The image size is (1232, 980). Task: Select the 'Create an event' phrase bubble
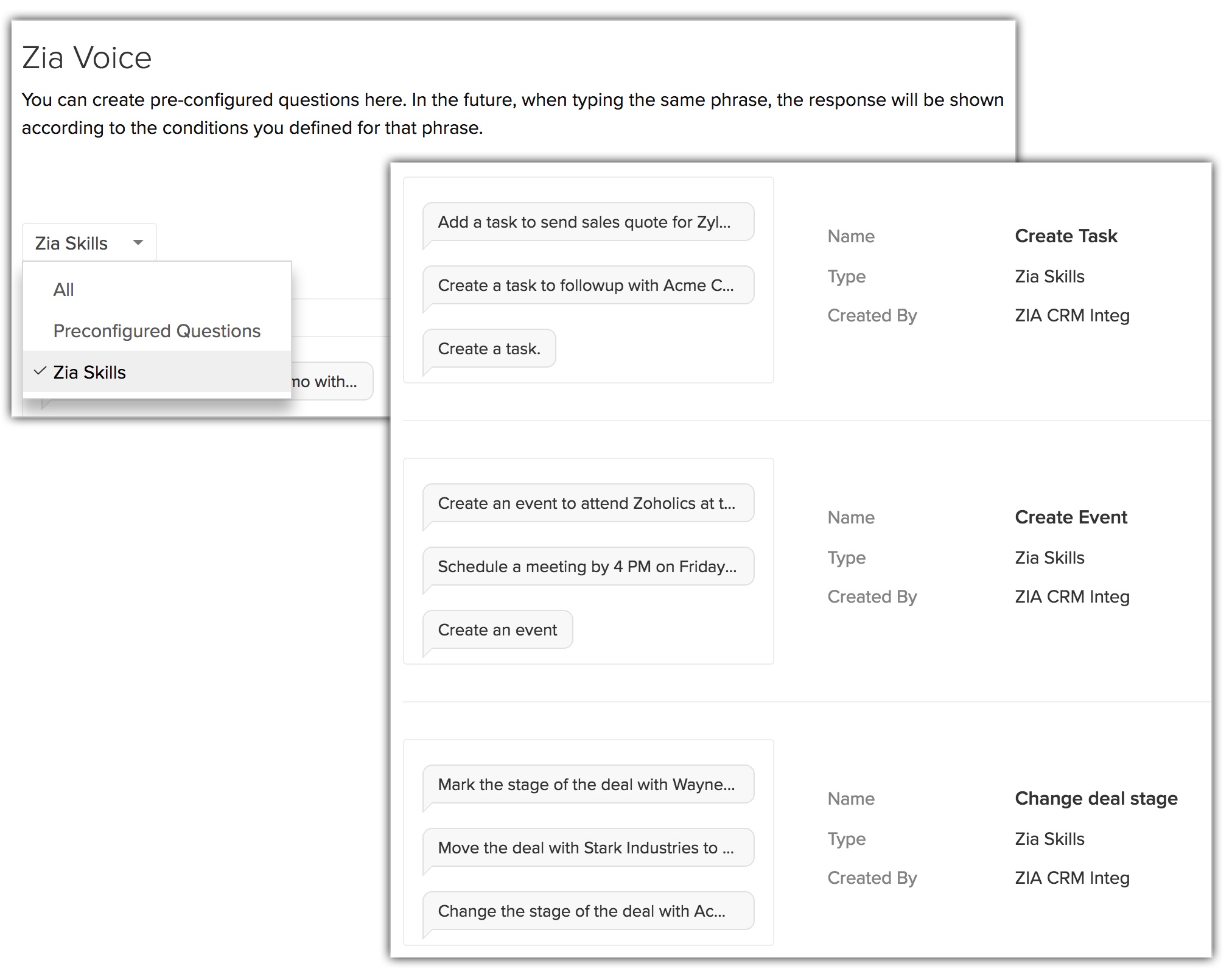(497, 630)
